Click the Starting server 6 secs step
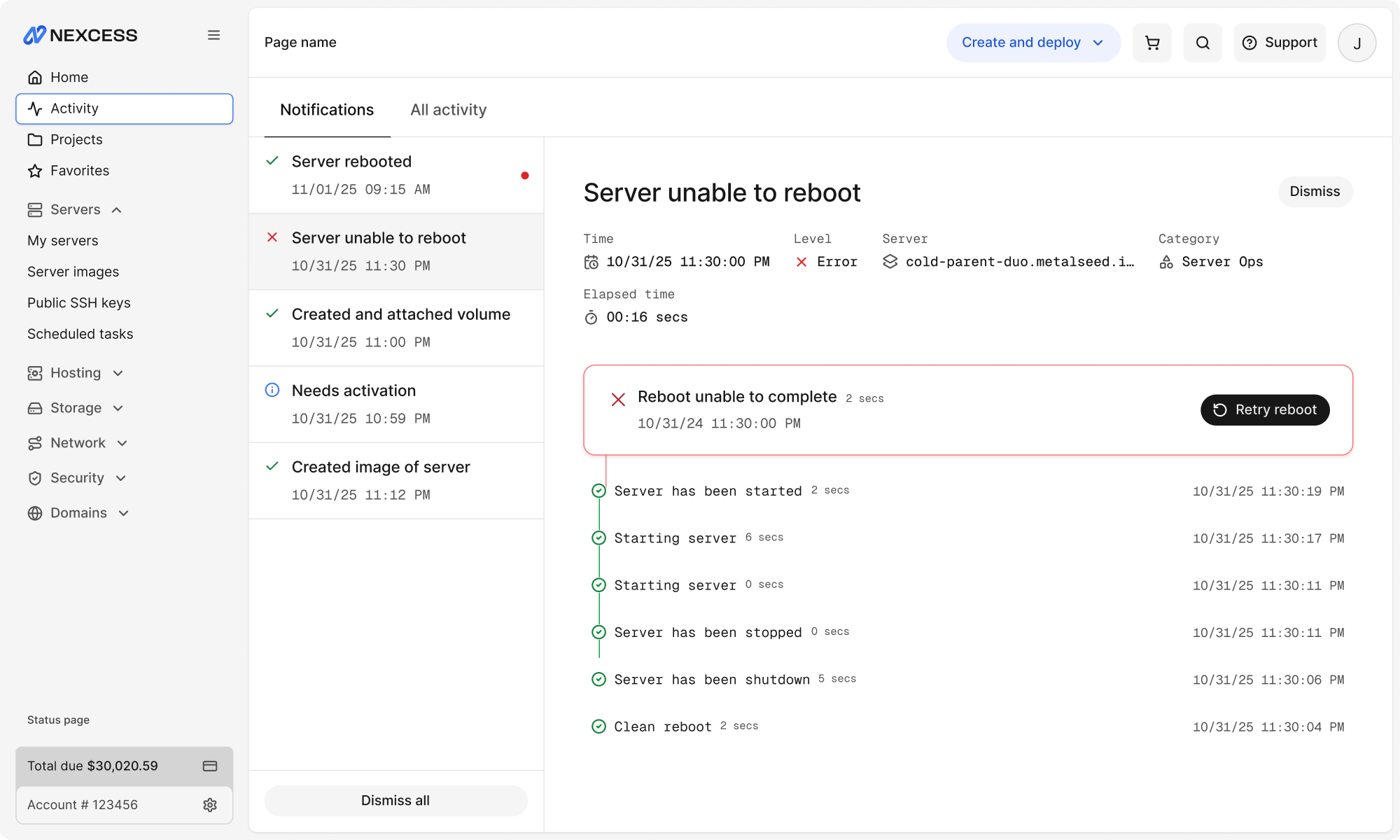Screen dimensions: 1400x840 pyautogui.click(x=699, y=538)
